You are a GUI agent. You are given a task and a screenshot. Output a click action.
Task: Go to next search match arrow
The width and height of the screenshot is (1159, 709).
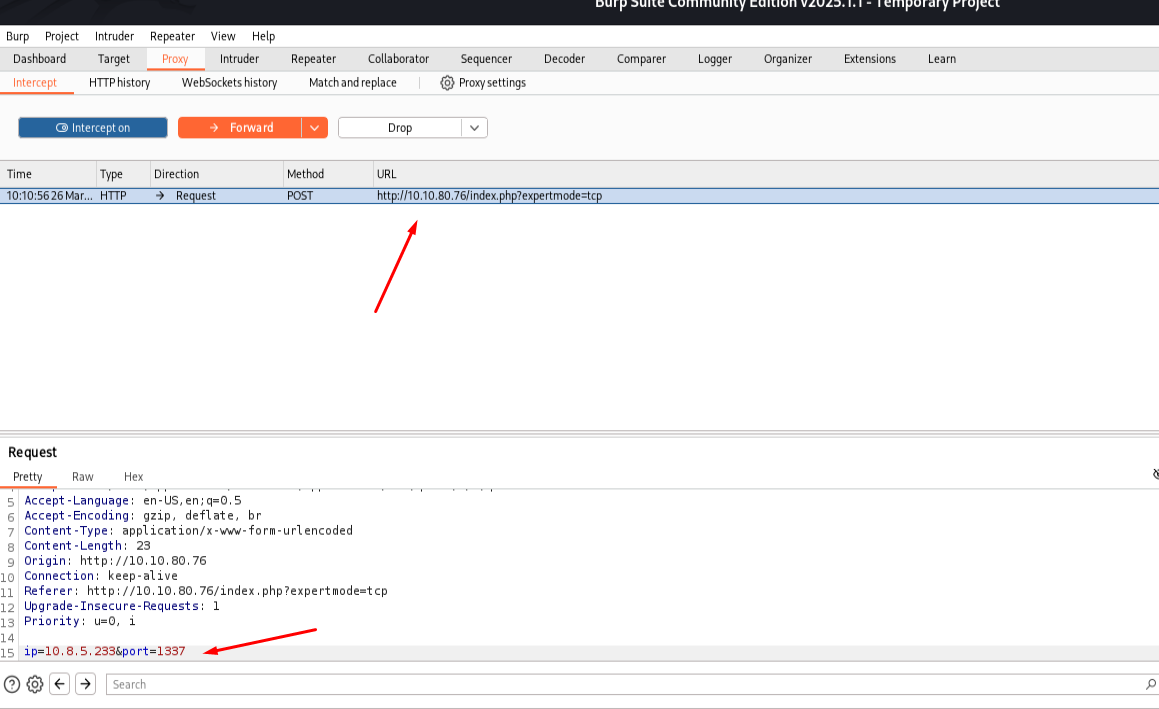[86, 684]
